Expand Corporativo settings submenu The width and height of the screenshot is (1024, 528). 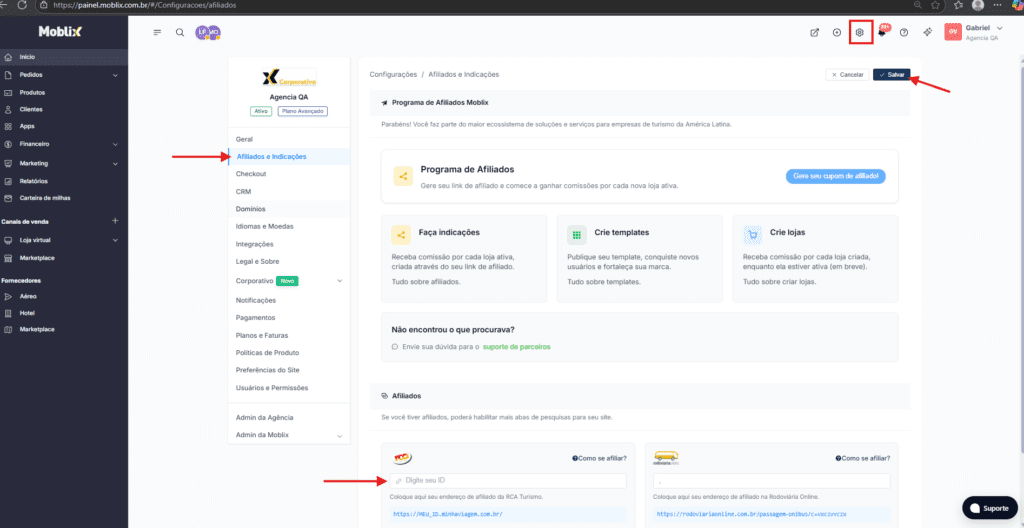[x=339, y=281]
